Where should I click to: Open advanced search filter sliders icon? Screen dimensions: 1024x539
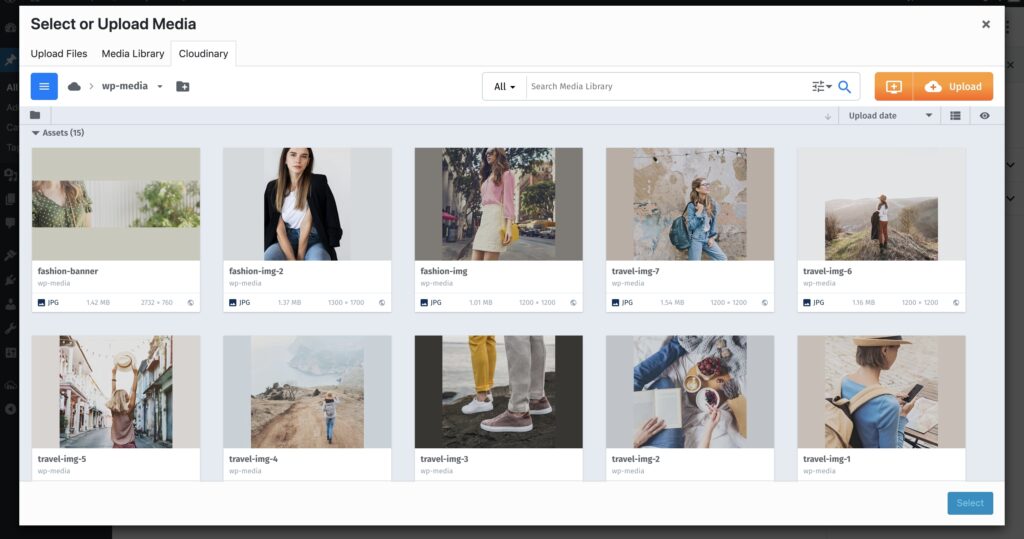click(822, 86)
